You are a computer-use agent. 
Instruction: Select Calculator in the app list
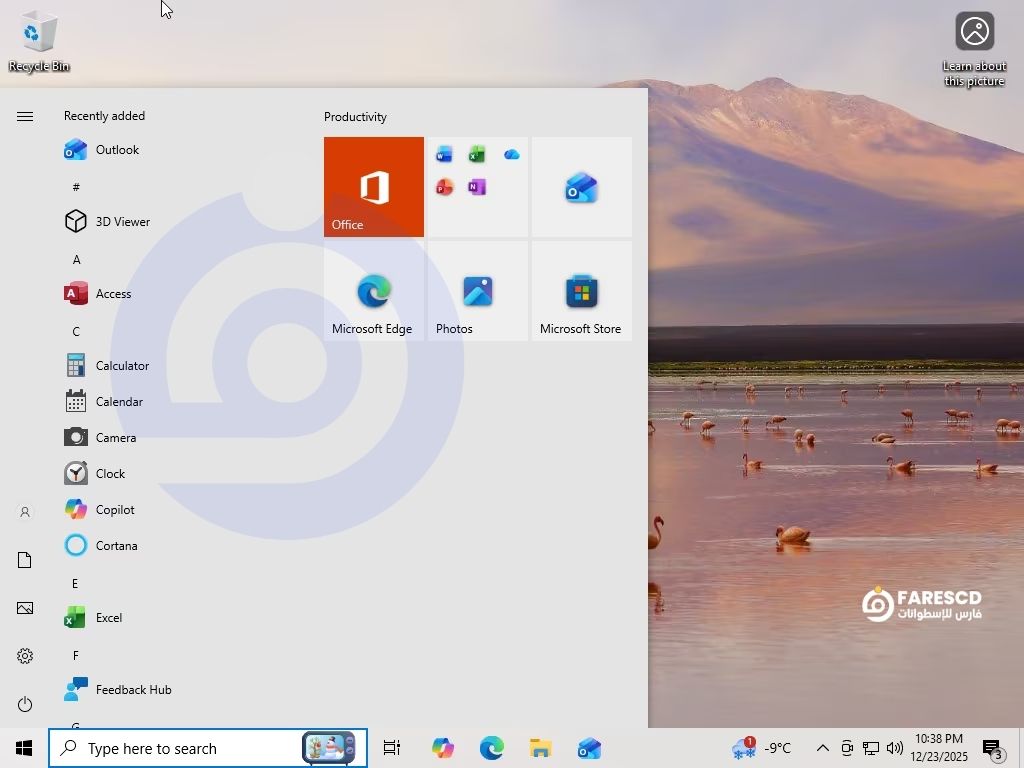tap(122, 366)
